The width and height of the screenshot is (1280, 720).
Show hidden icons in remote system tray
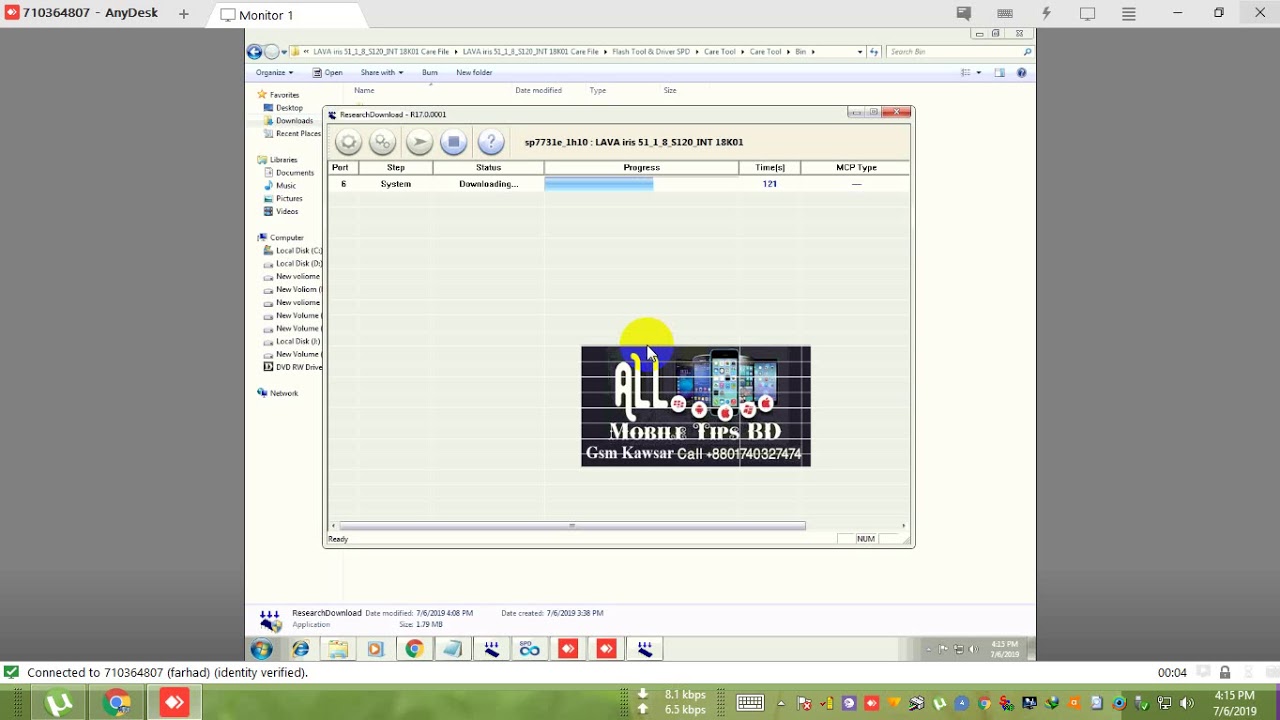[x=929, y=649]
